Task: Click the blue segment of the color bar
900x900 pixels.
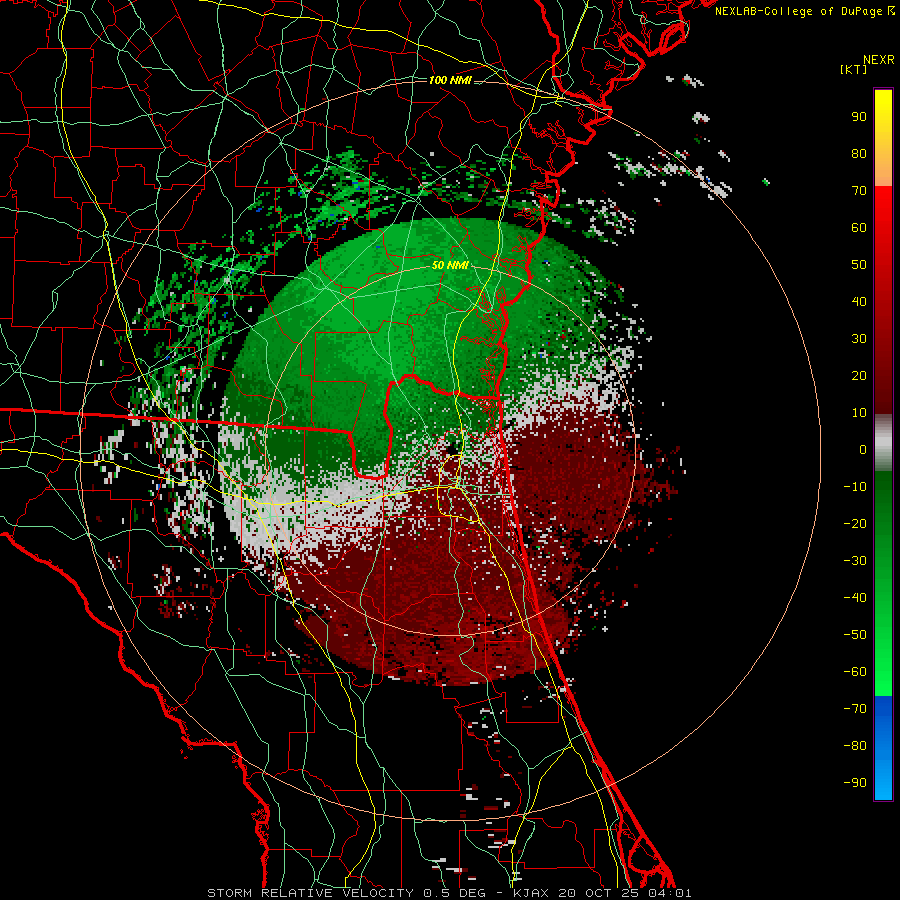Action: click(x=883, y=748)
